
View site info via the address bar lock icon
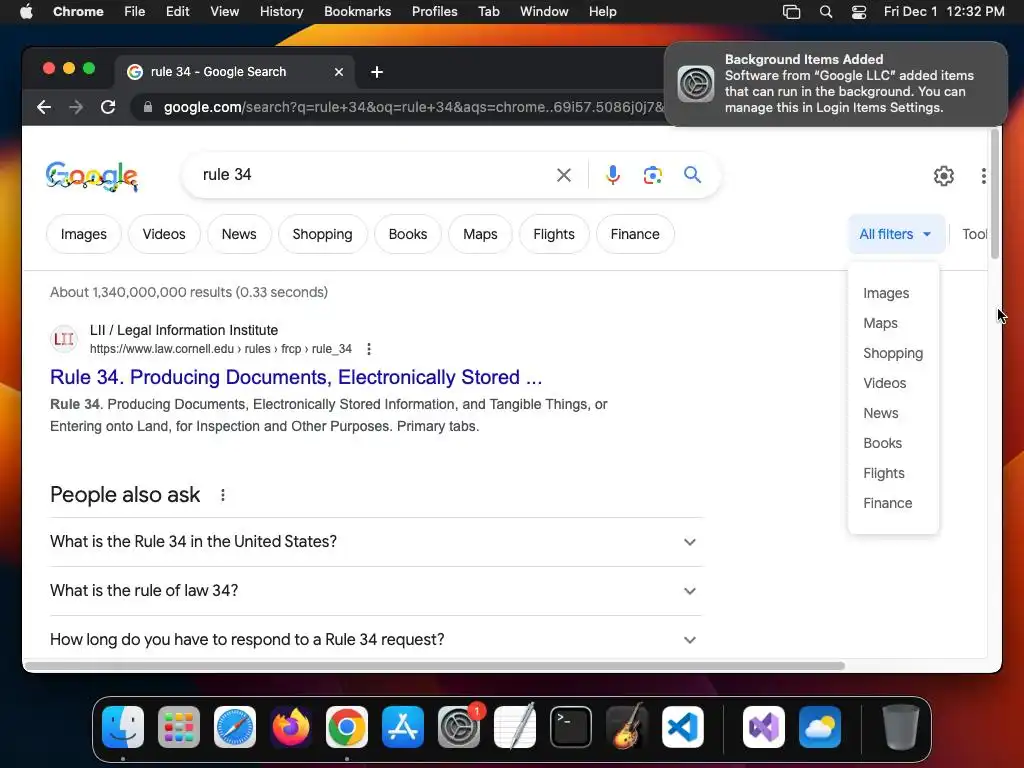(148, 107)
